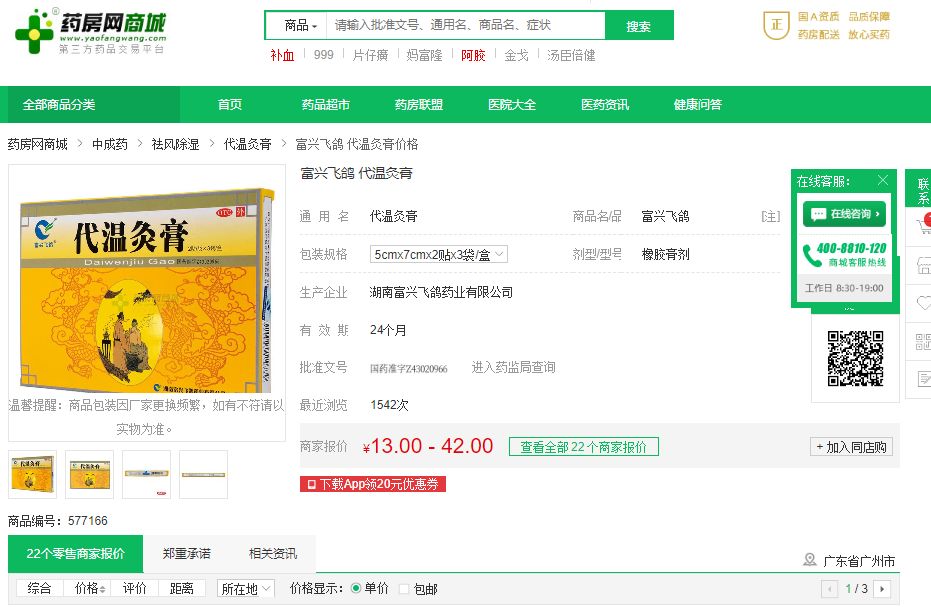
Task: Click the 999 hot search link
Action: [324, 55]
